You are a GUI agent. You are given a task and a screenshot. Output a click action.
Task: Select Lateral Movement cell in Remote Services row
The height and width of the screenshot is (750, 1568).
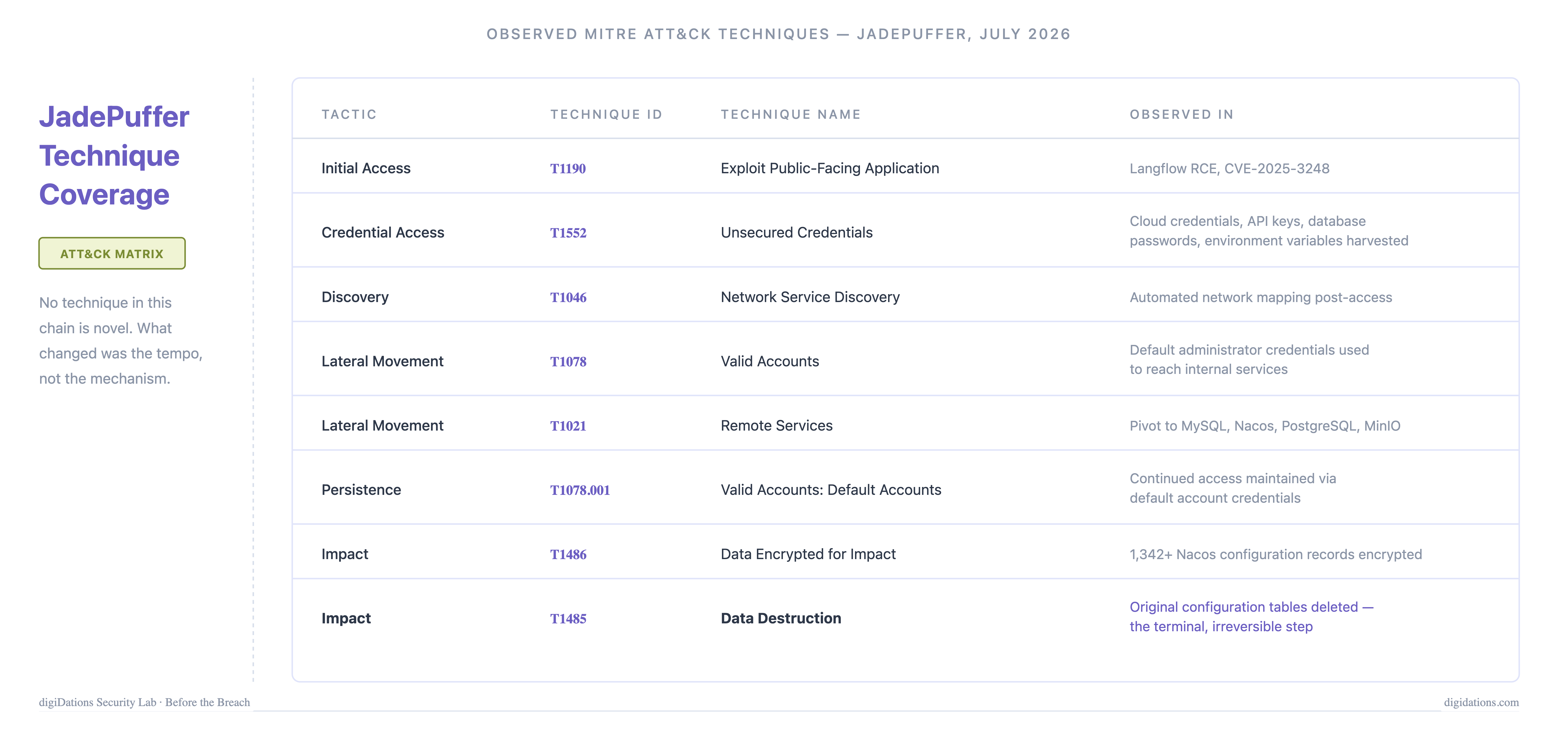point(382,425)
